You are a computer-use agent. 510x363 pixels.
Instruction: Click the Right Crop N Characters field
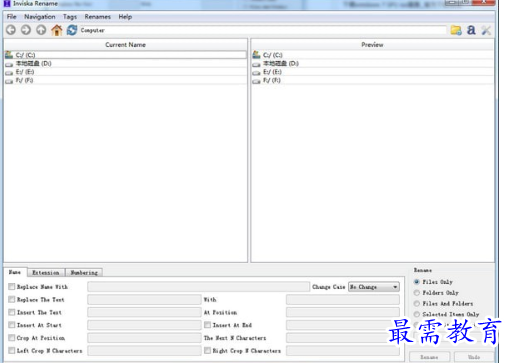click(x=343, y=351)
